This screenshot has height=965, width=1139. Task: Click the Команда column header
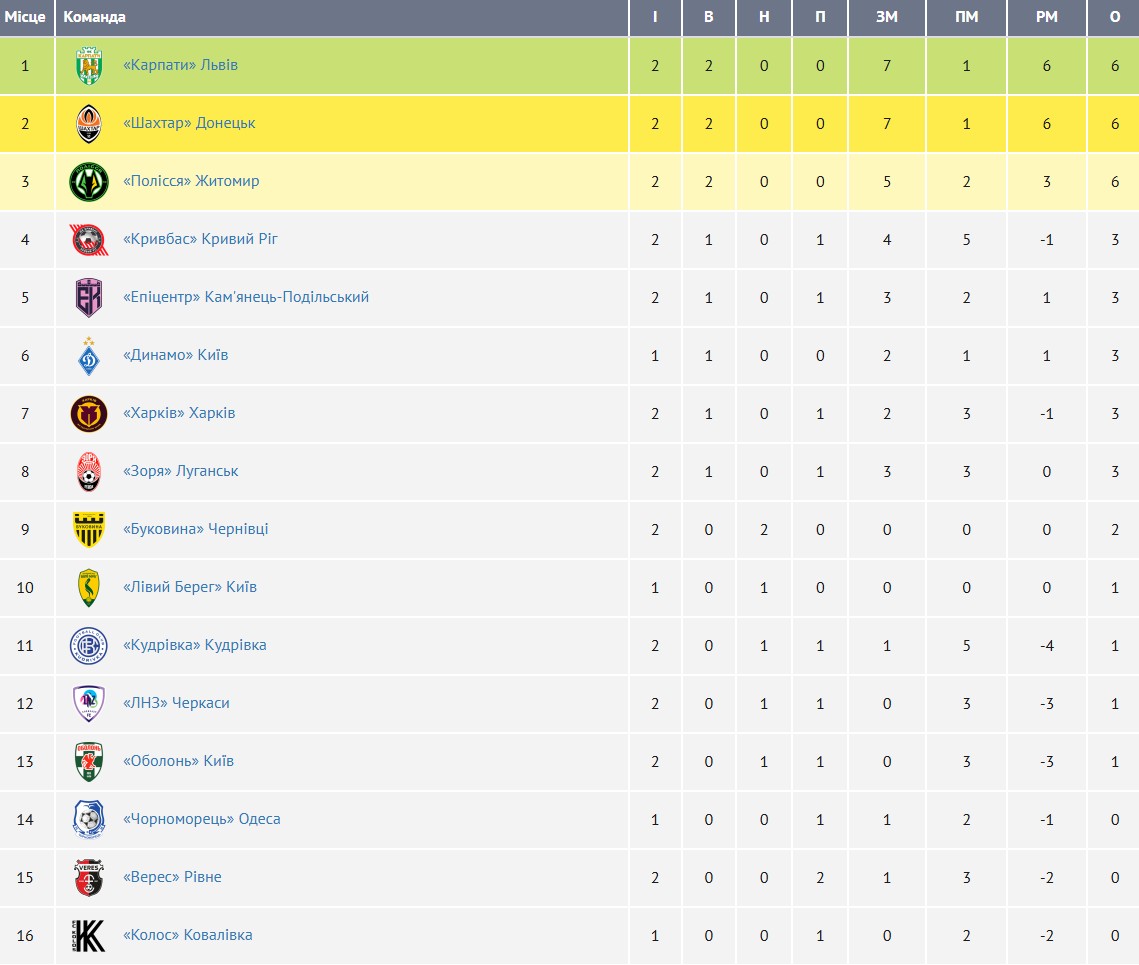(94, 17)
